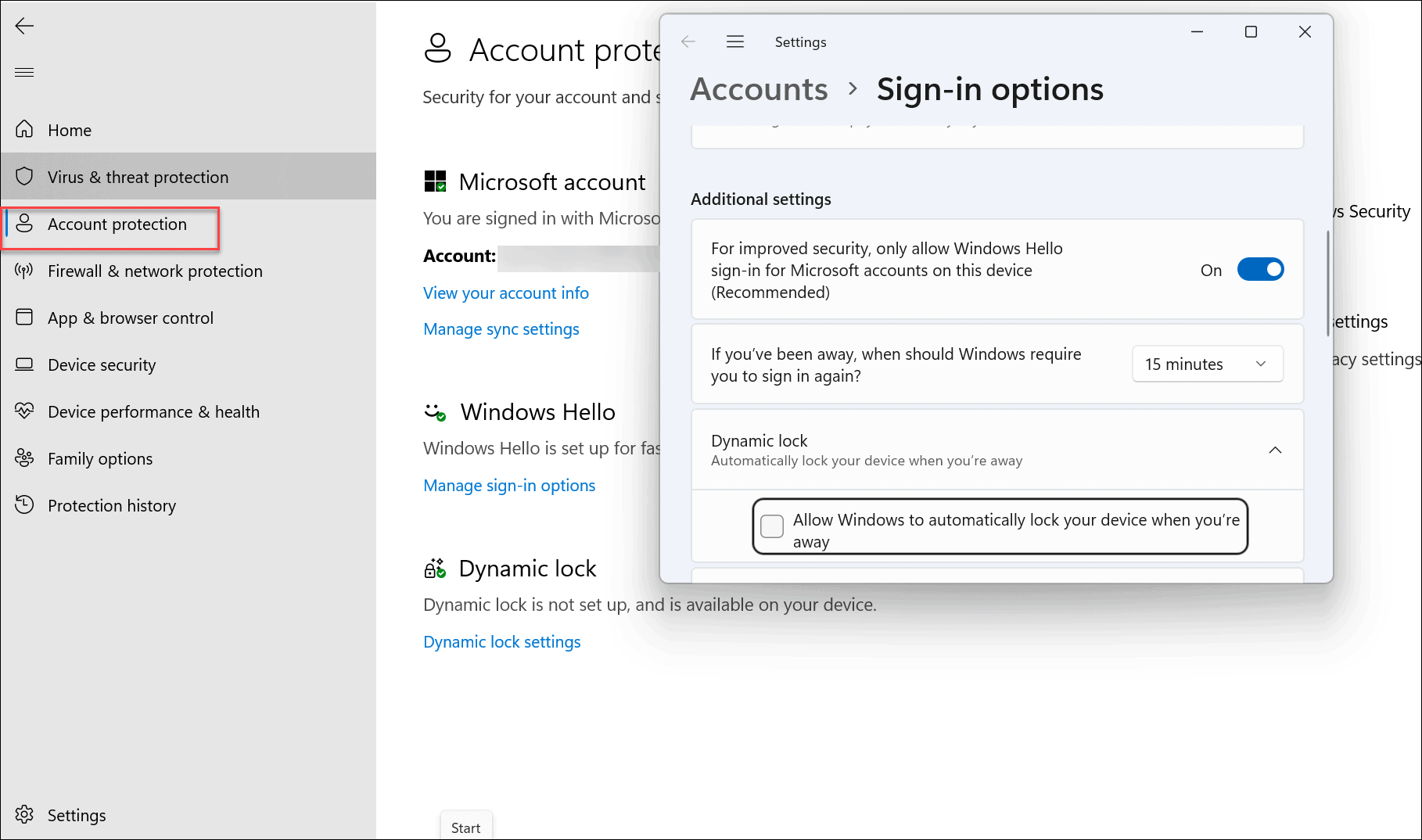Select Firewall & network protection
Screen dimensions: 1422x840
[154, 271]
